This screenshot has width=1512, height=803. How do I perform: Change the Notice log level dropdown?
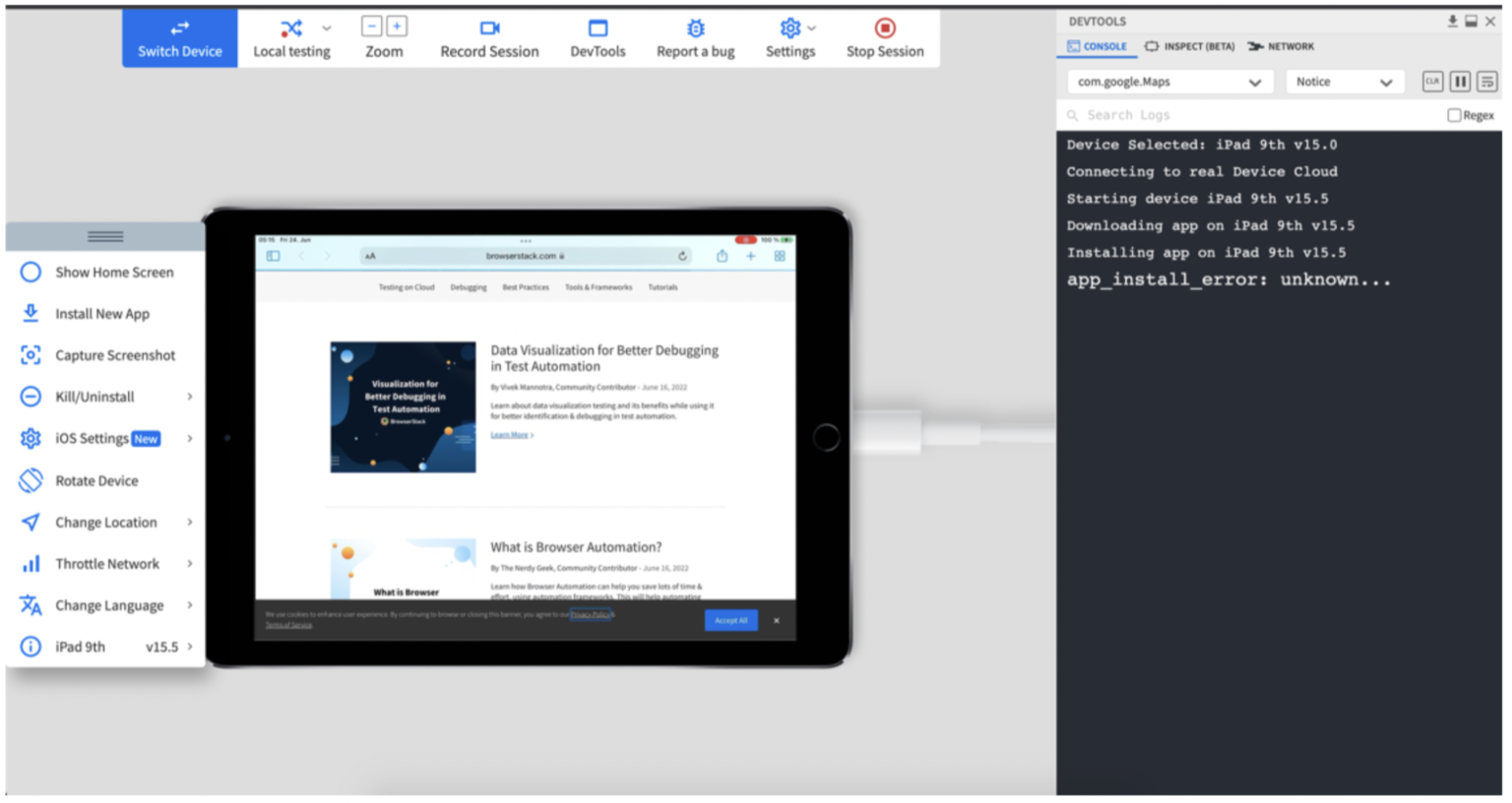(1345, 83)
